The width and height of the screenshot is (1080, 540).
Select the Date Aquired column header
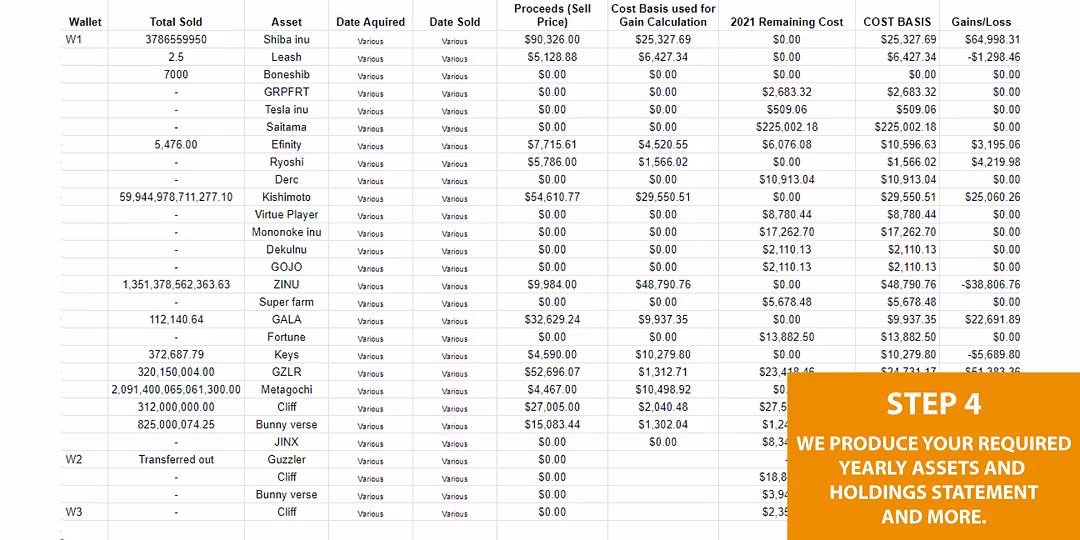tap(370, 22)
